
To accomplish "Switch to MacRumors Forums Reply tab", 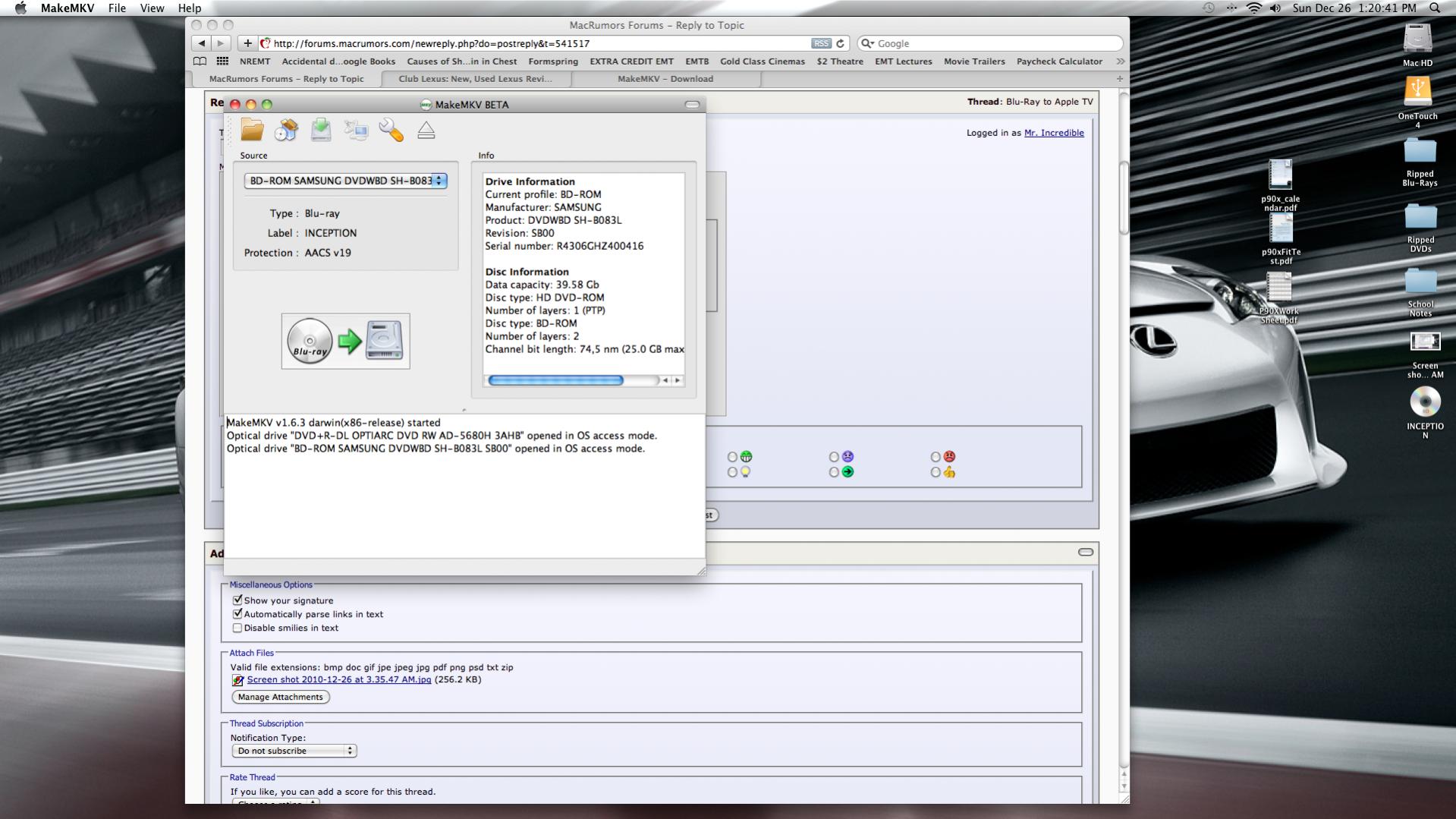I will (286, 79).
